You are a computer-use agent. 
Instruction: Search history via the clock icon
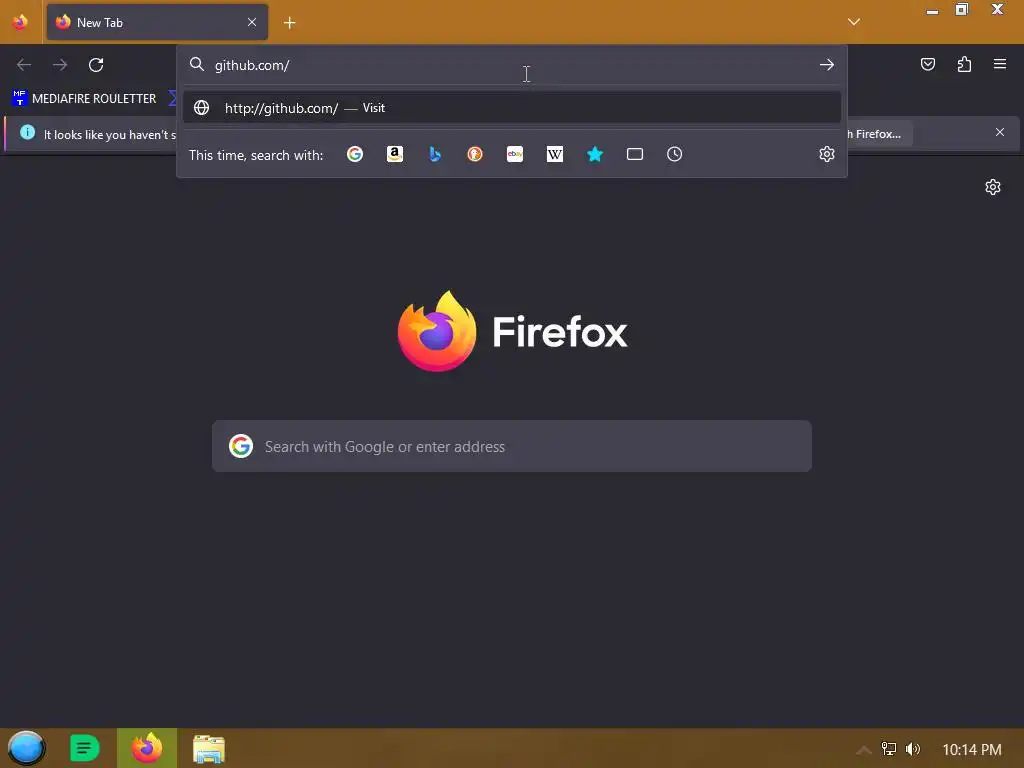point(675,154)
